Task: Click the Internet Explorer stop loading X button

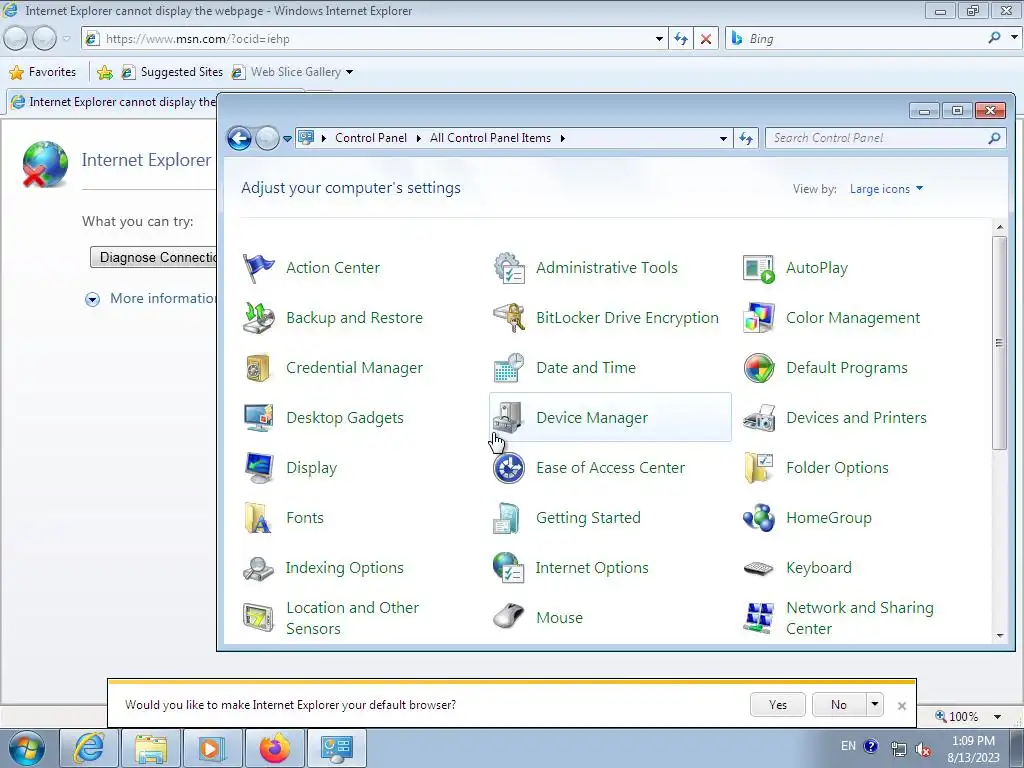Action: pos(706,39)
